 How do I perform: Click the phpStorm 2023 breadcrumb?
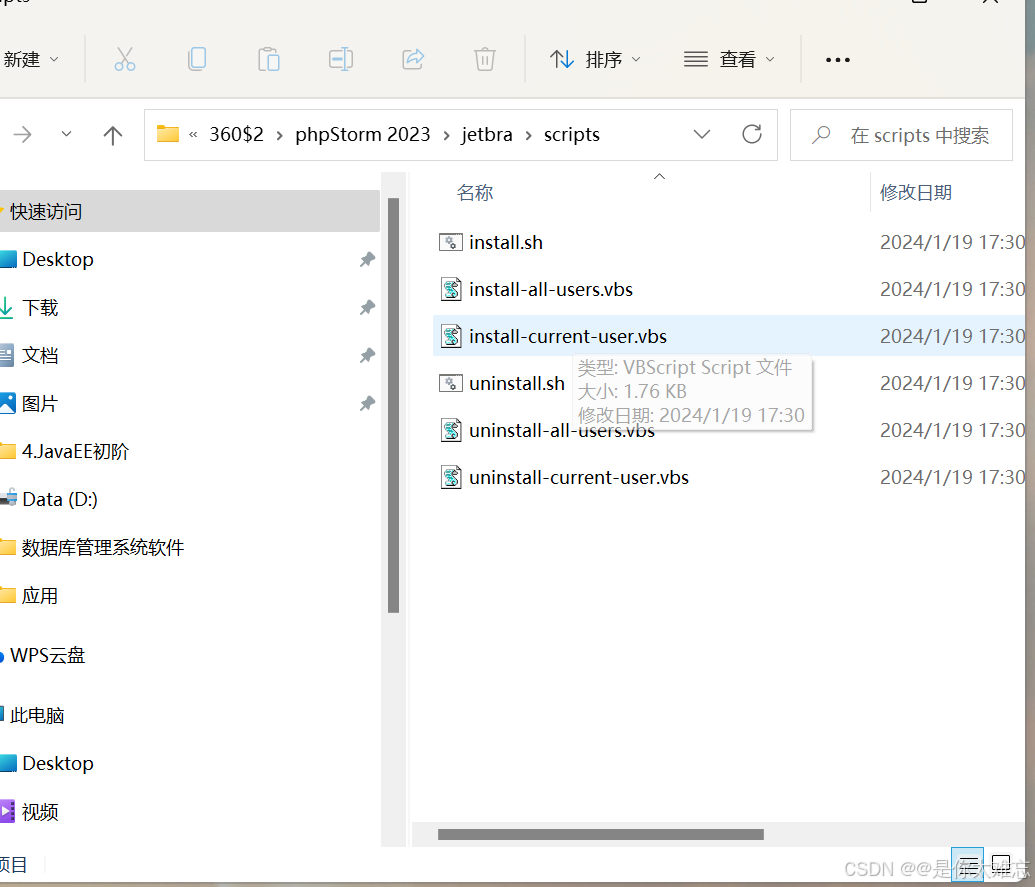362,135
